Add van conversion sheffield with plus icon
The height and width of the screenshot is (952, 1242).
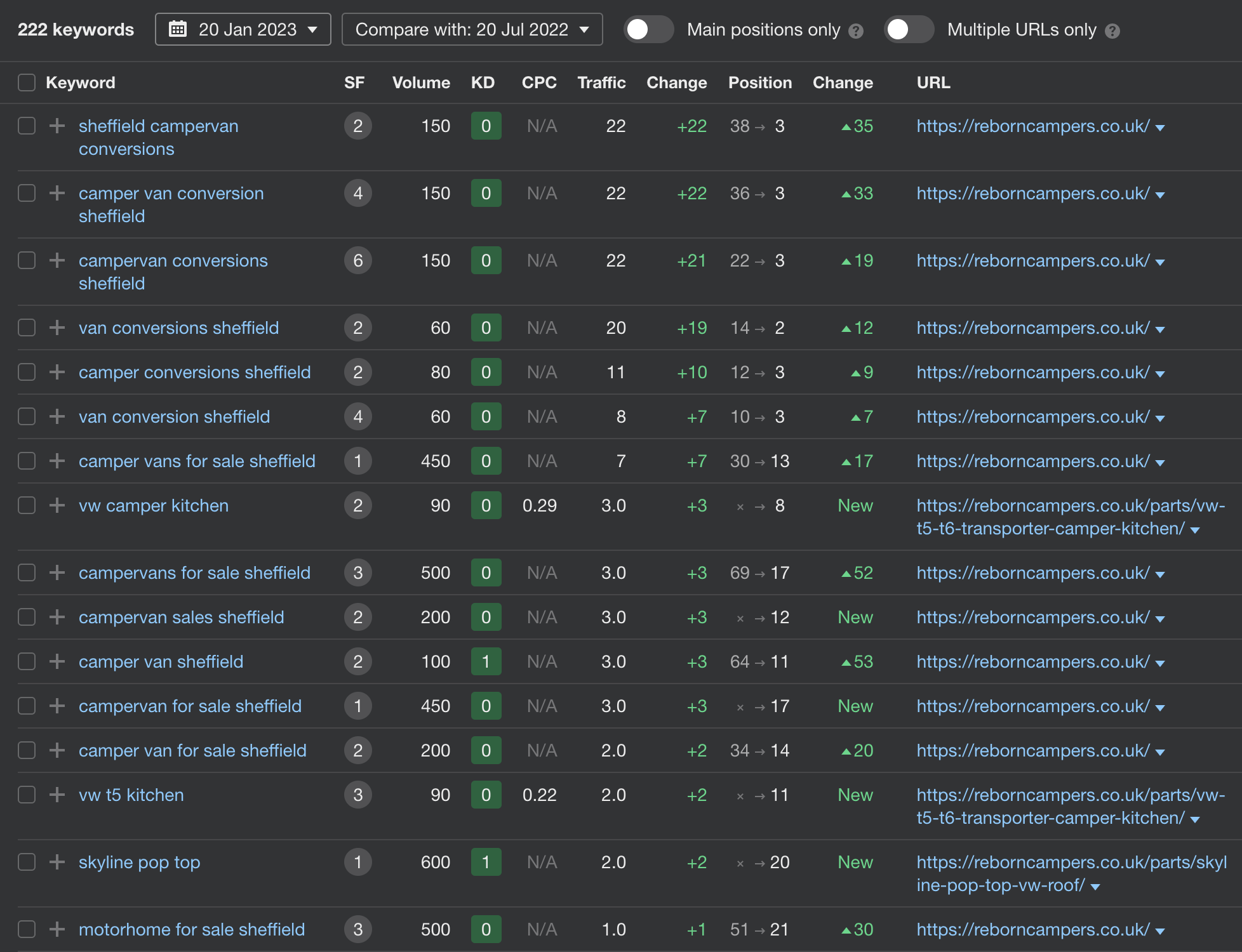click(x=57, y=416)
